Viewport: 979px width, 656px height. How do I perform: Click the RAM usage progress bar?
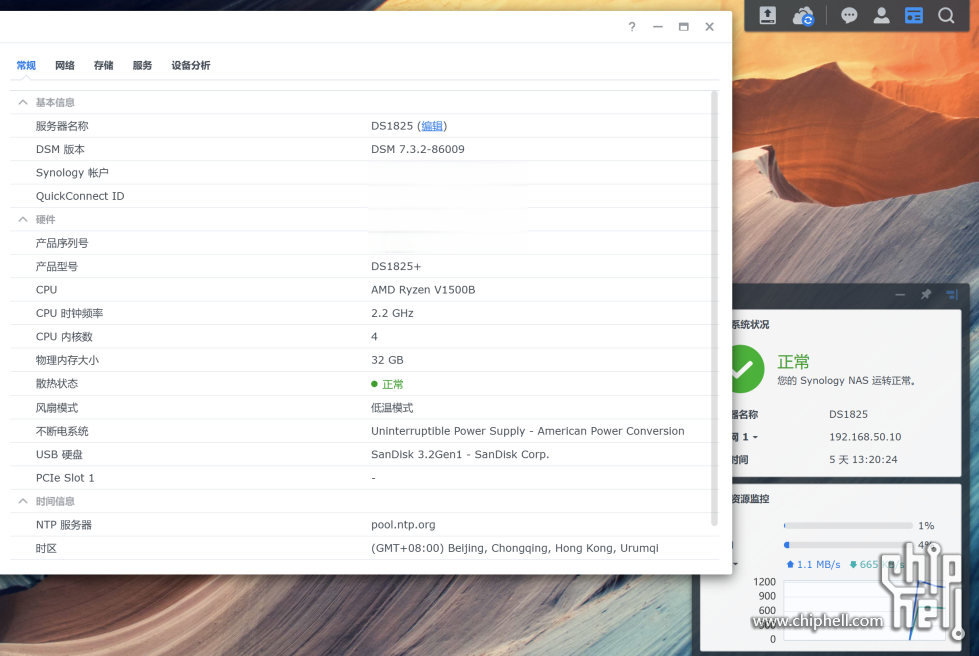(x=850, y=545)
